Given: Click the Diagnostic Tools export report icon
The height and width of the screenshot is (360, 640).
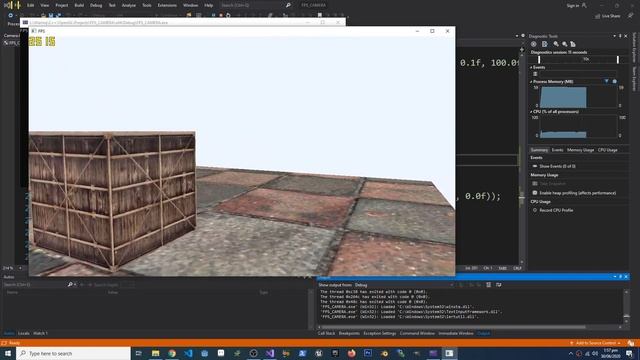Looking at the screenshot, I should 544,44.
